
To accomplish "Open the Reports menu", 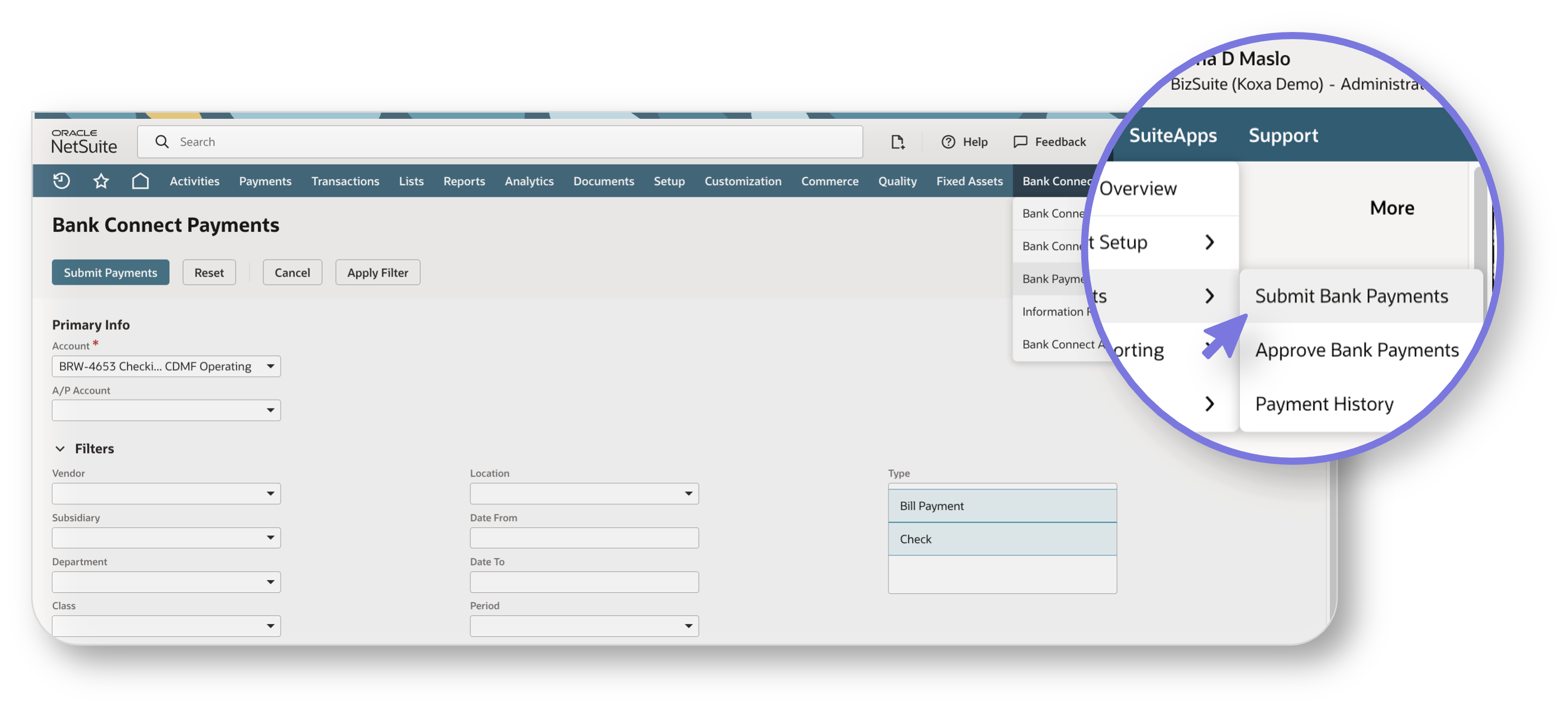I will point(464,181).
